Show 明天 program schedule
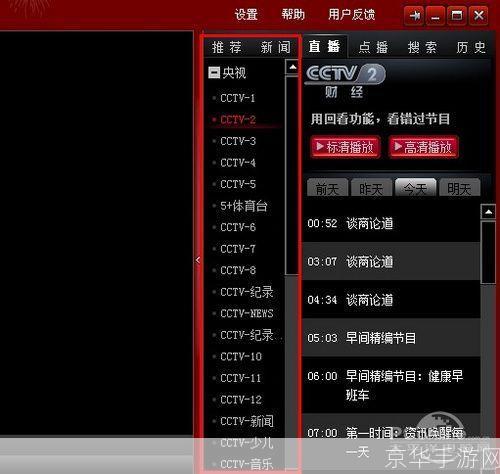 (459, 188)
